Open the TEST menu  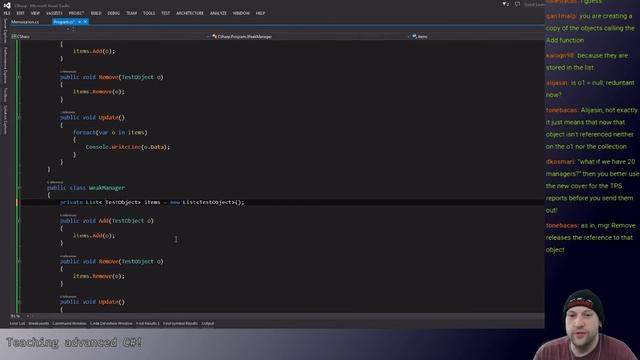pos(165,13)
